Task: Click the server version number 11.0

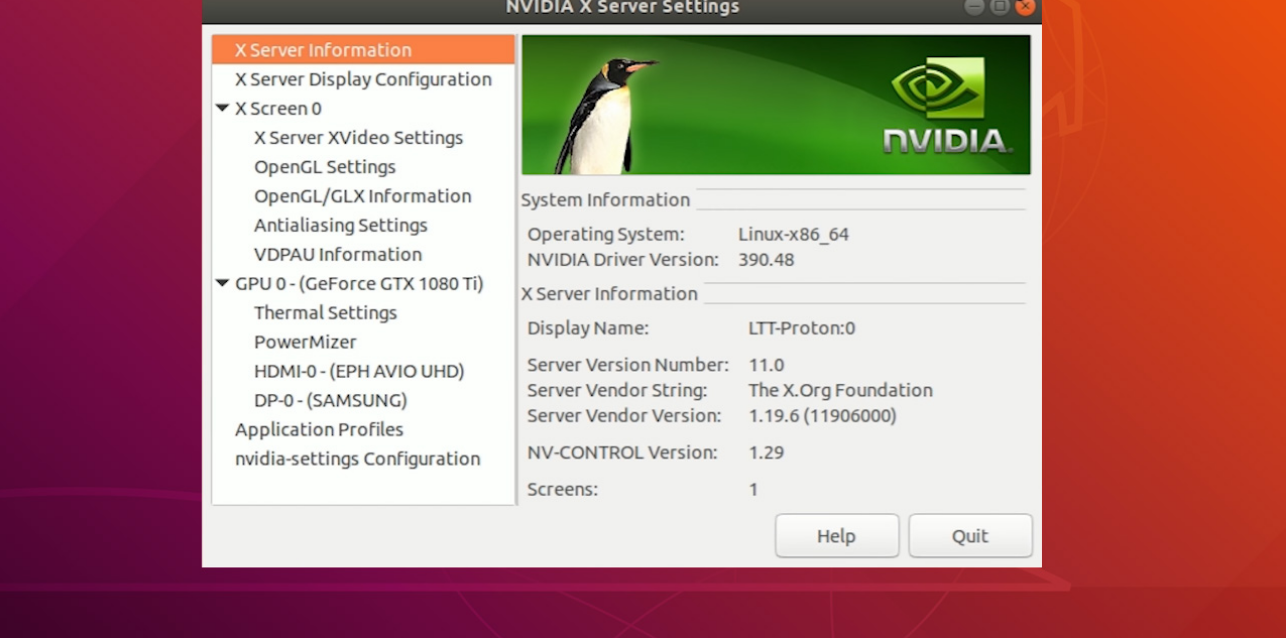Action: tap(766, 365)
